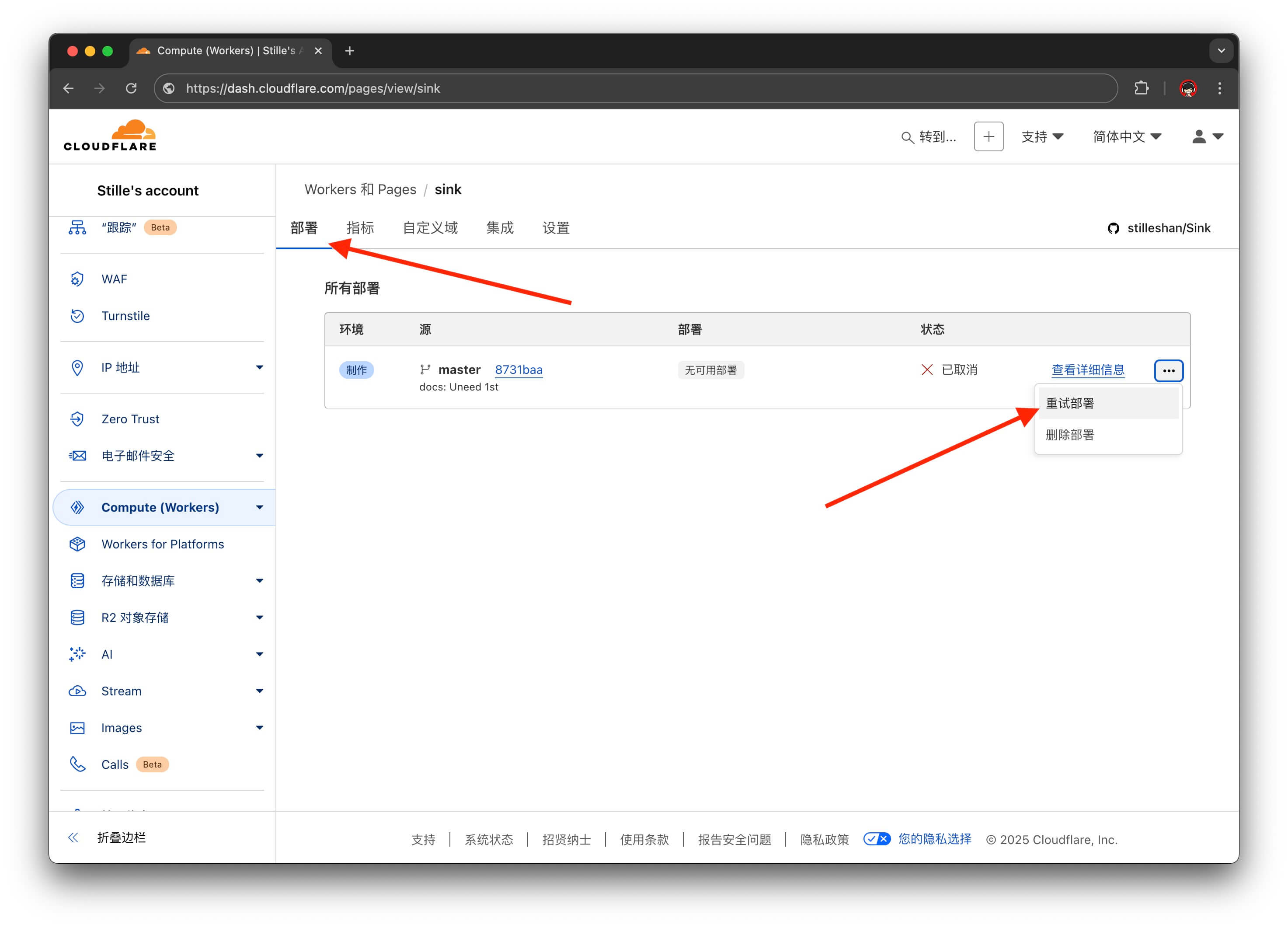Viewport: 1288px width, 928px height.
Task: Open the 使用条款 footer link
Action: click(x=644, y=839)
